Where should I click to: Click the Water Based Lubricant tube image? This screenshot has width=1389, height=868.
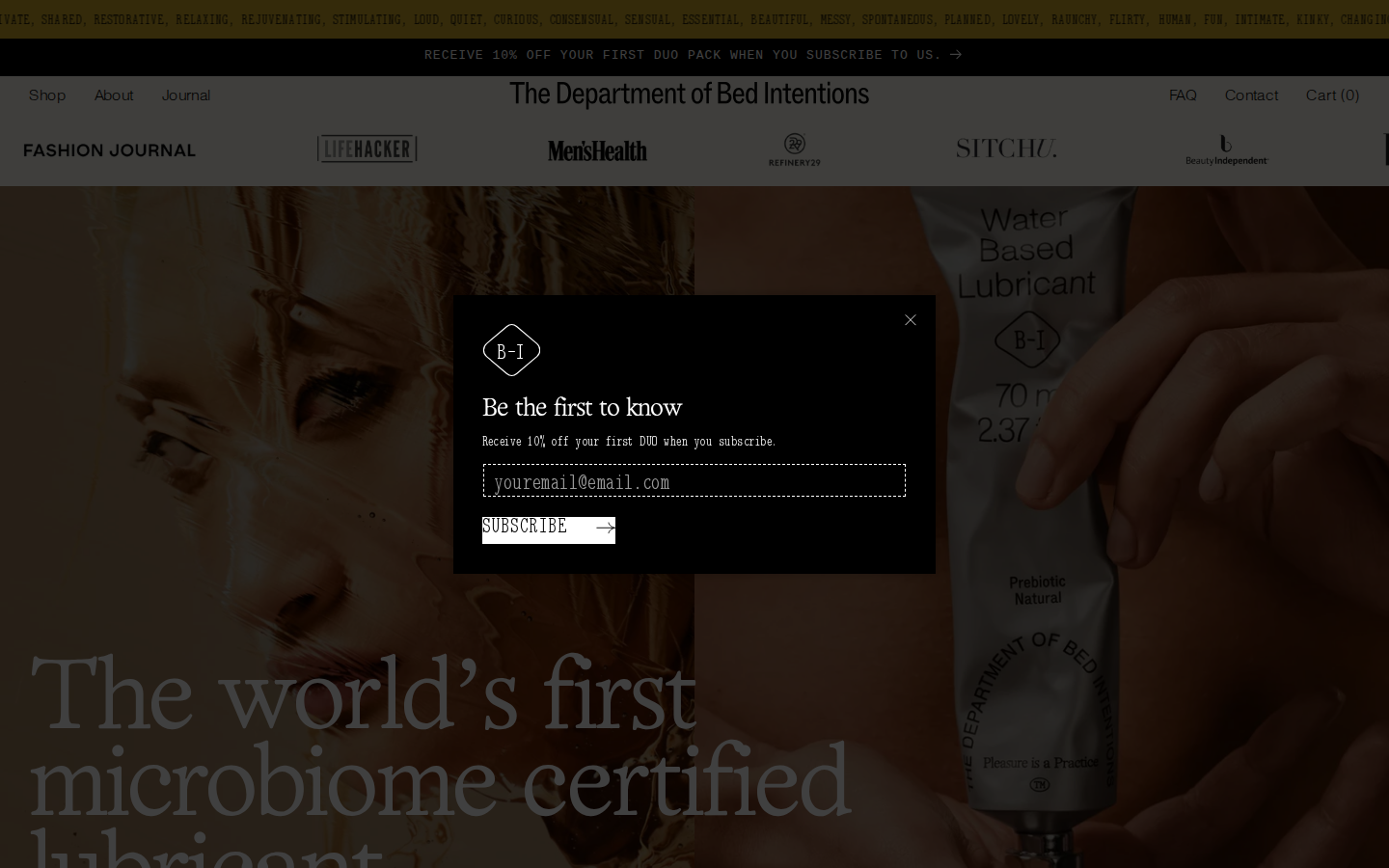coord(1032,521)
